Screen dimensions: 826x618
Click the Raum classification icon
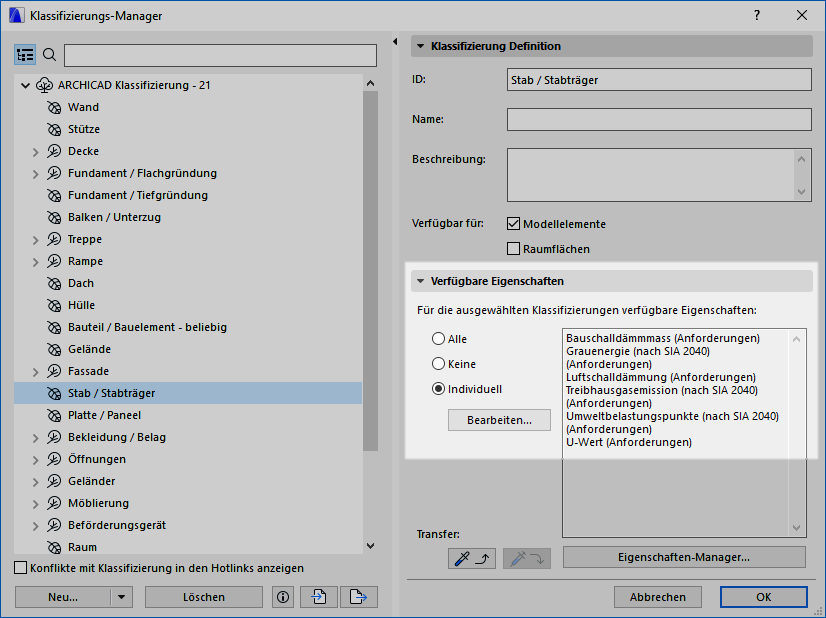(x=54, y=547)
